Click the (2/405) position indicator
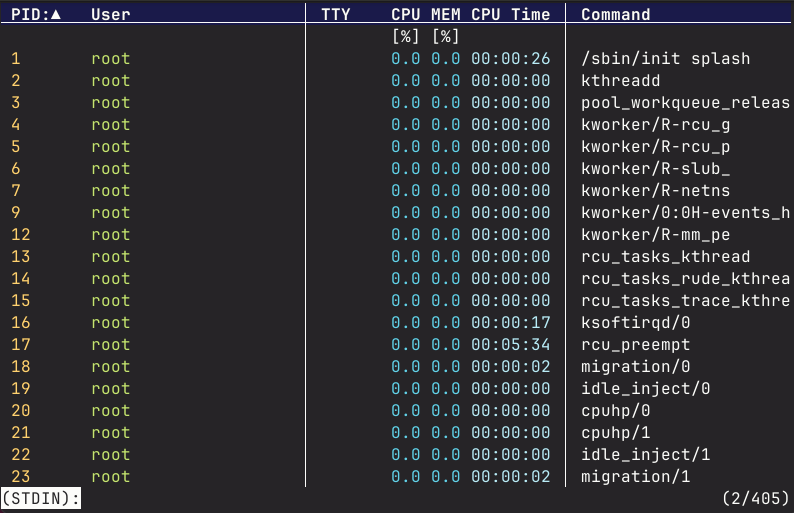This screenshot has width=794, height=513. (755, 497)
